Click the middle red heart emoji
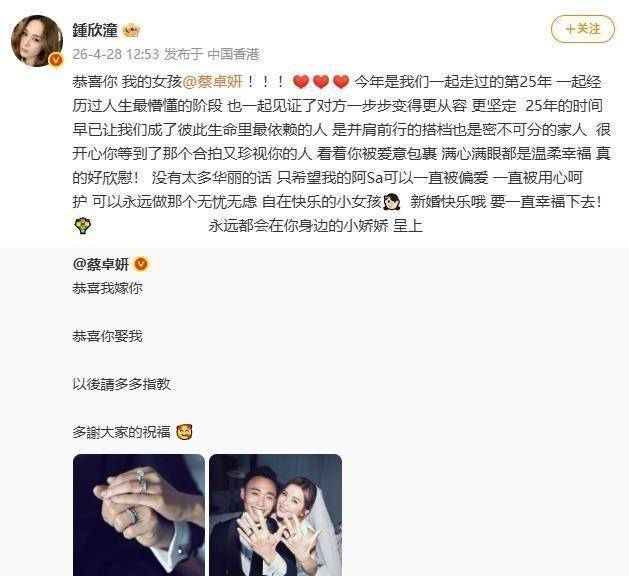 [x=321, y=82]
